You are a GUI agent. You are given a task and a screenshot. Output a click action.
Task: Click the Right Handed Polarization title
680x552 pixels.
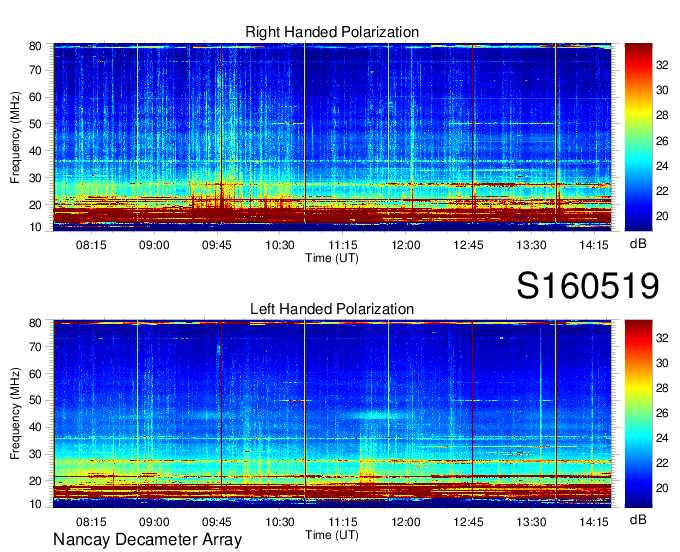click(x=332, y=32)
